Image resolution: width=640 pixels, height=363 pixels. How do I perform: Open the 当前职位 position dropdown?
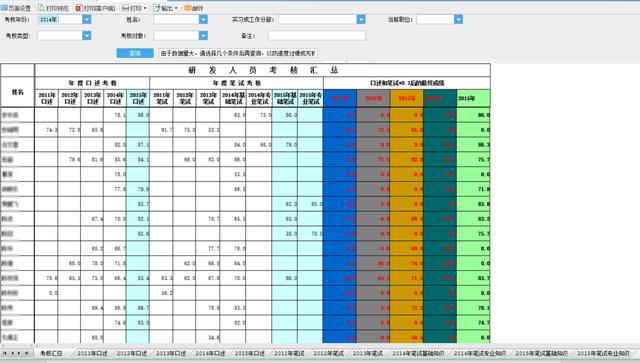459,19
